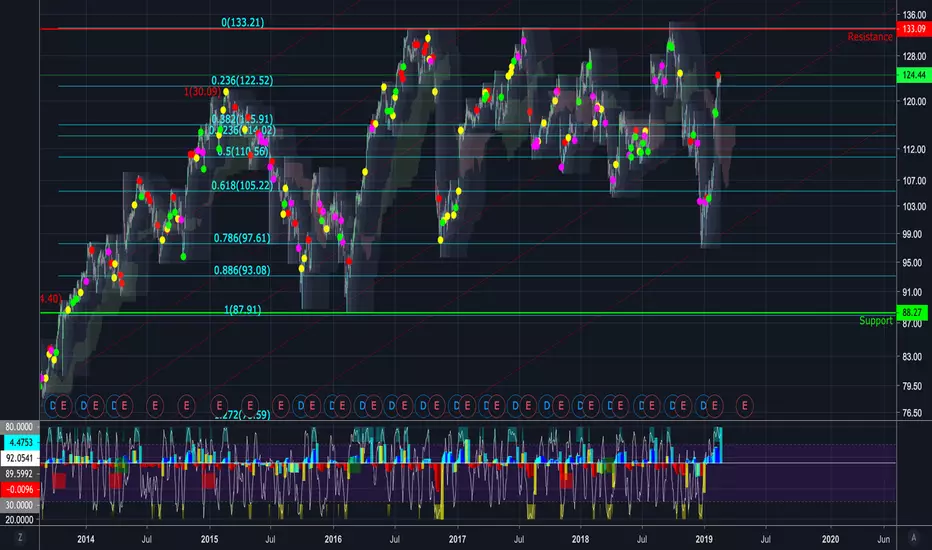Click 112.00 on the price axis

pyautogui.click(x=914, y=149)
